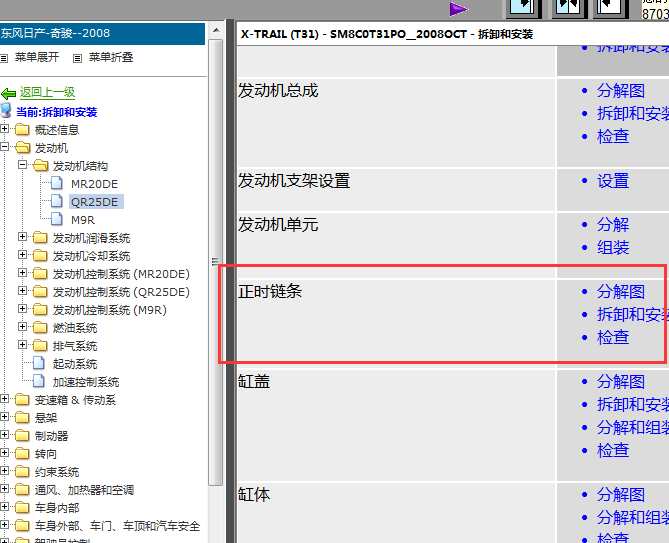Viewport: 669px width, 543px height.
Task: Click the 悬架 folder icon
Action: (x=22, y=418)
